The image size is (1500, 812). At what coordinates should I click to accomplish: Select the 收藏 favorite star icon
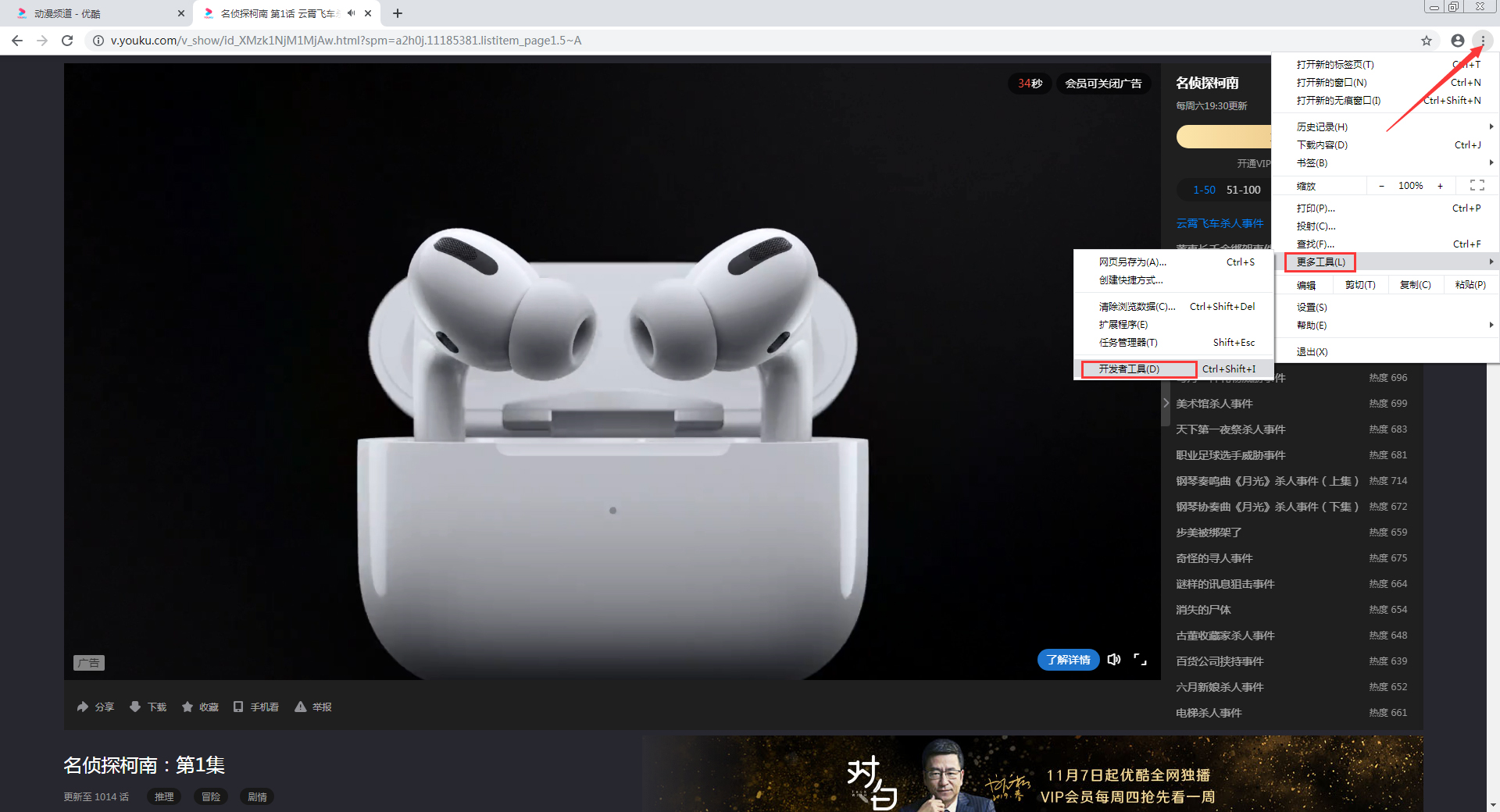click(187, 707)
